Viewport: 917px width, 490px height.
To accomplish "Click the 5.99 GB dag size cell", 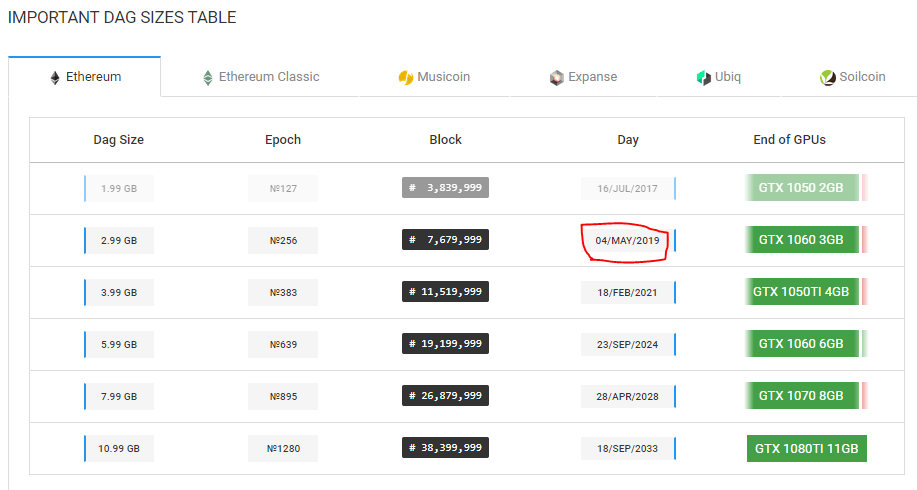I will (x=119, y=344).
